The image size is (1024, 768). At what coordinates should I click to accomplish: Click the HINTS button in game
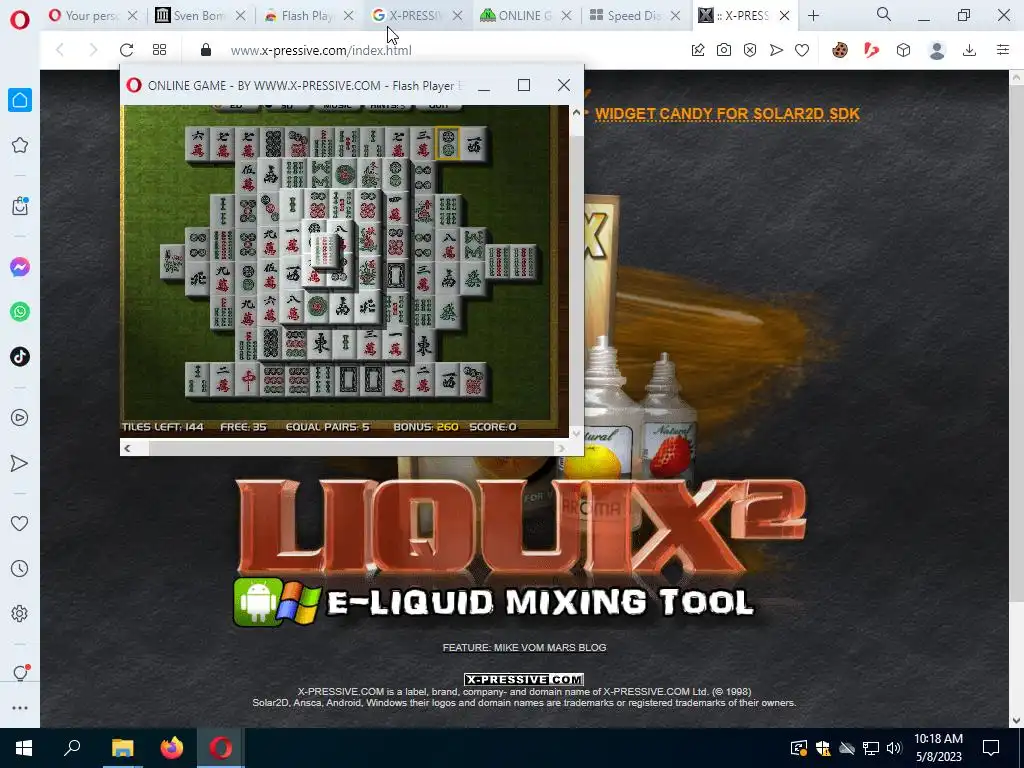(388, 106)
